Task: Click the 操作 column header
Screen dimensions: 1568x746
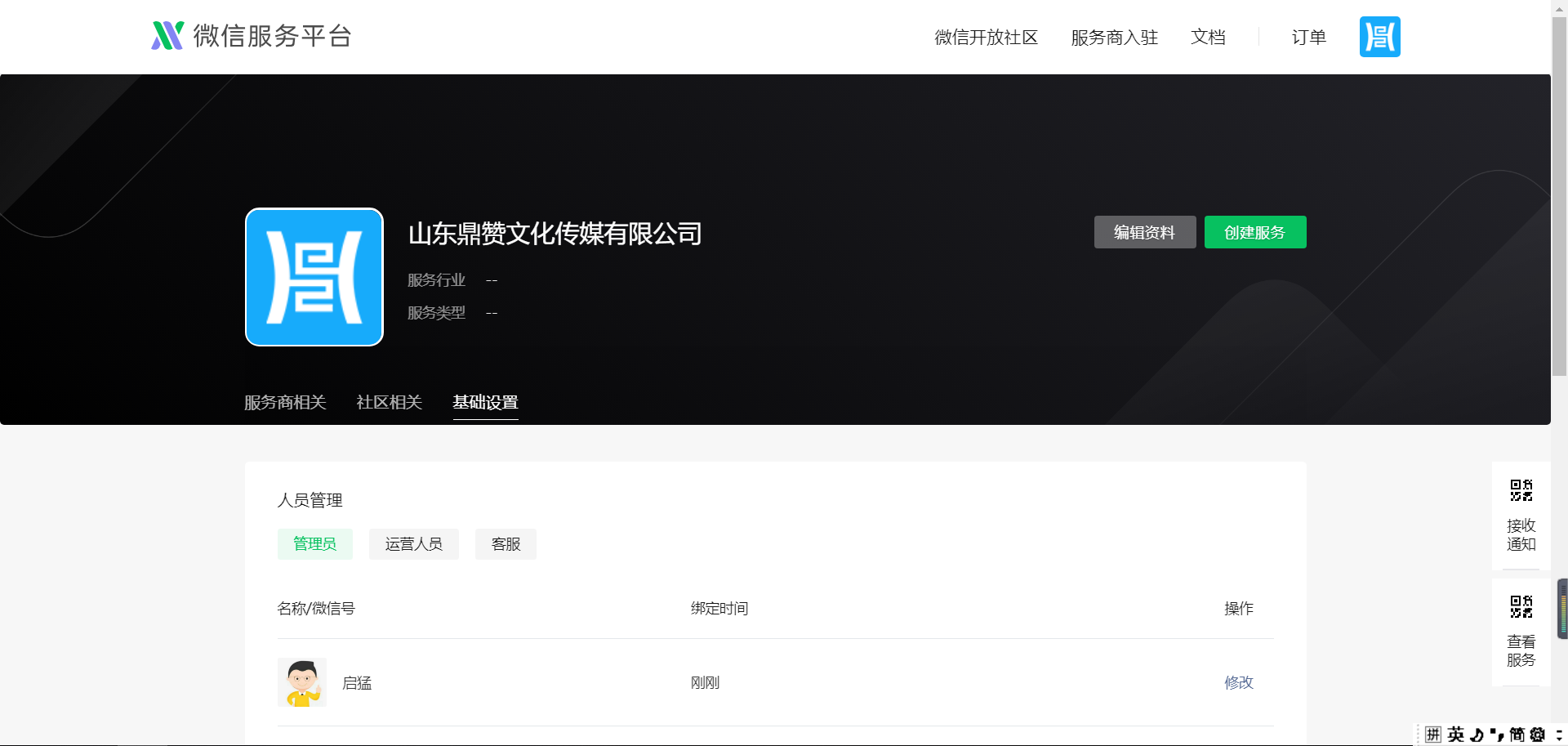Action: (1238, 609)
